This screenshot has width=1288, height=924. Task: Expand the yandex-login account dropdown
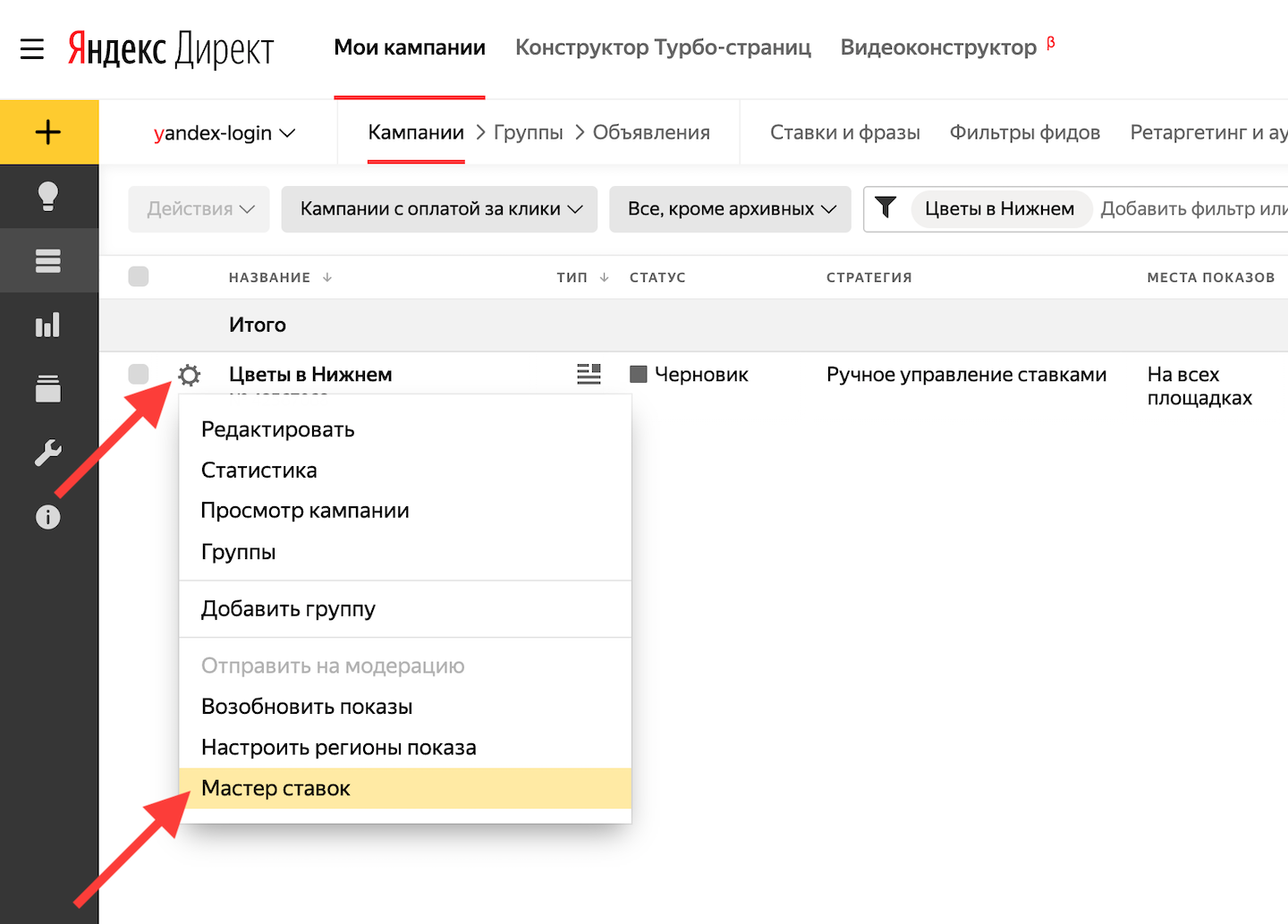pyautogui.click(x=225, y=132)
